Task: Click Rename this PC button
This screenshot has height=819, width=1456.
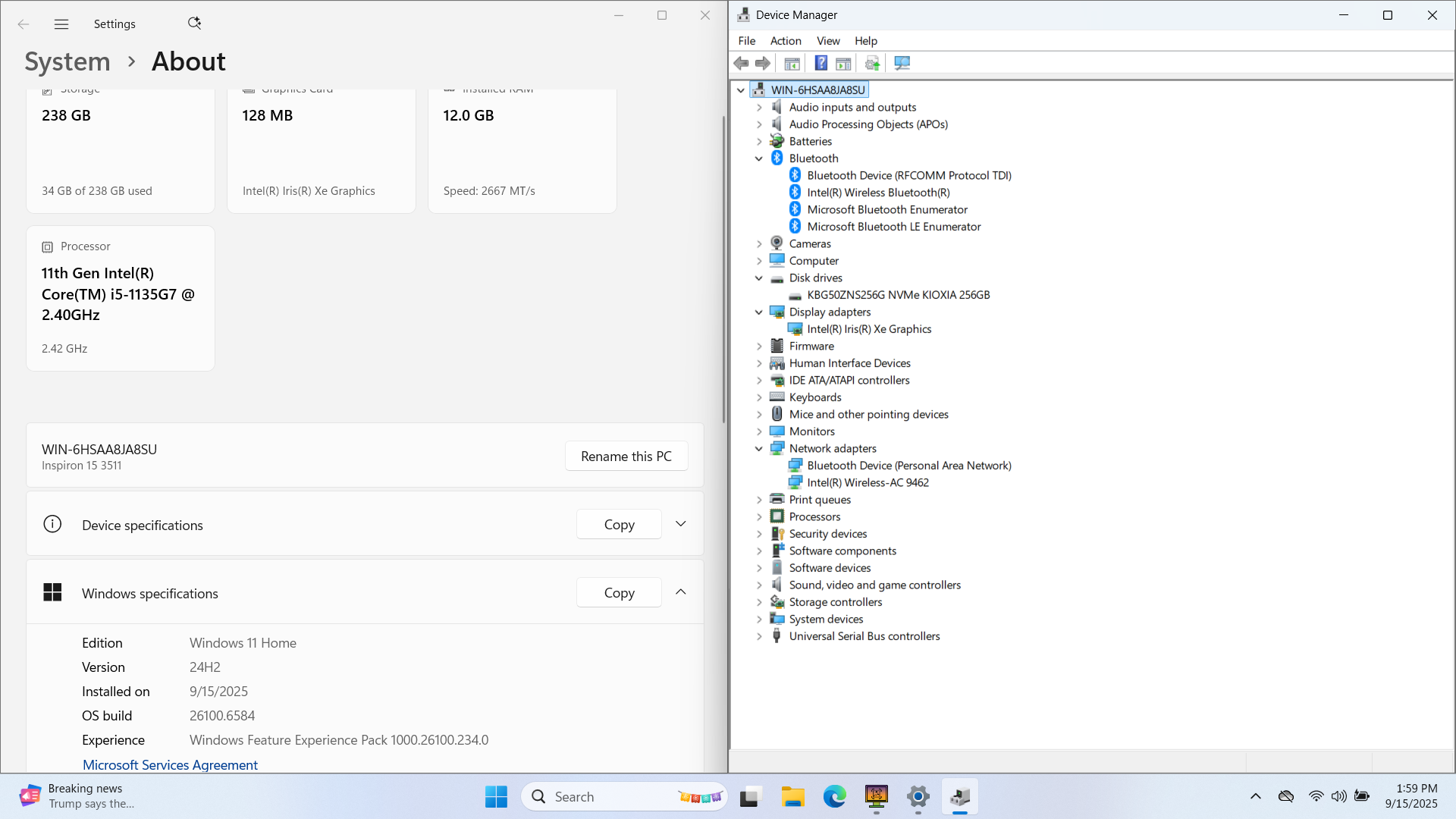Action: point(626,456)
